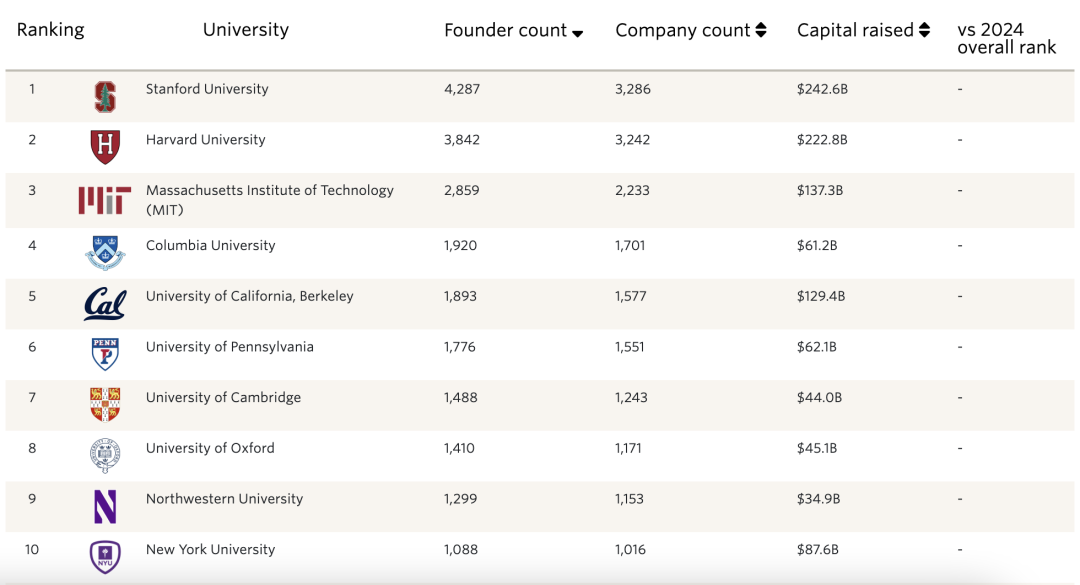This screenshot has width=1080, height=585.
Task: Open the New York University link
Action: [210, 549]
